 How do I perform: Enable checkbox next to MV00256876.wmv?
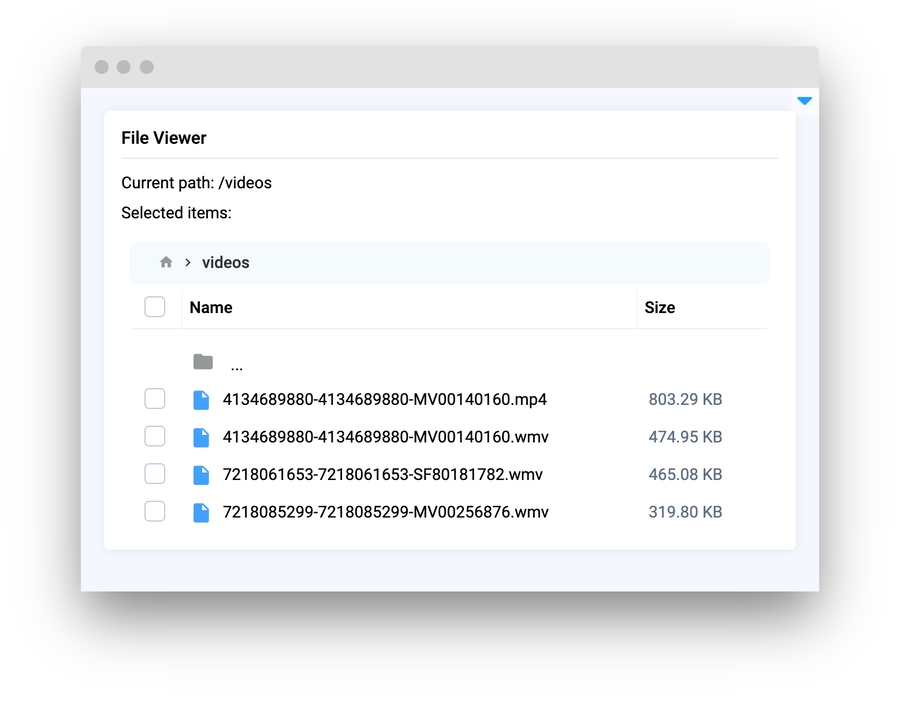point(155,511)
